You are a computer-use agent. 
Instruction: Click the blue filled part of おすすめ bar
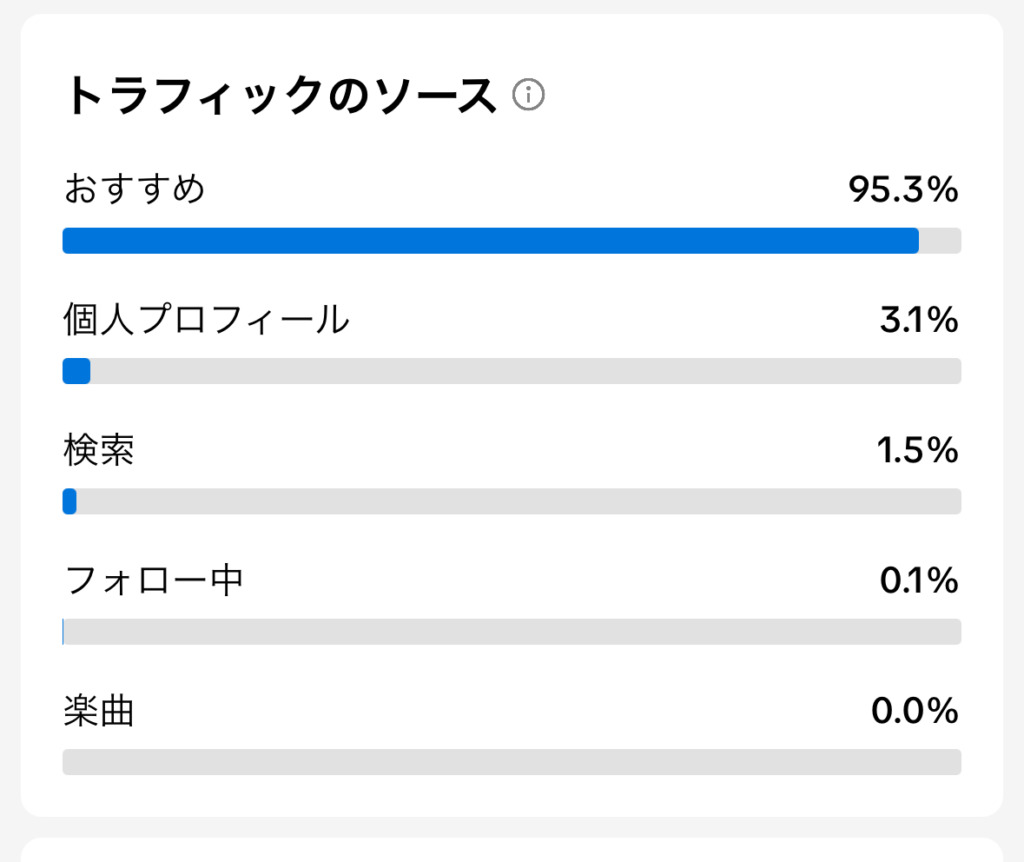click(x=490, y=241)
